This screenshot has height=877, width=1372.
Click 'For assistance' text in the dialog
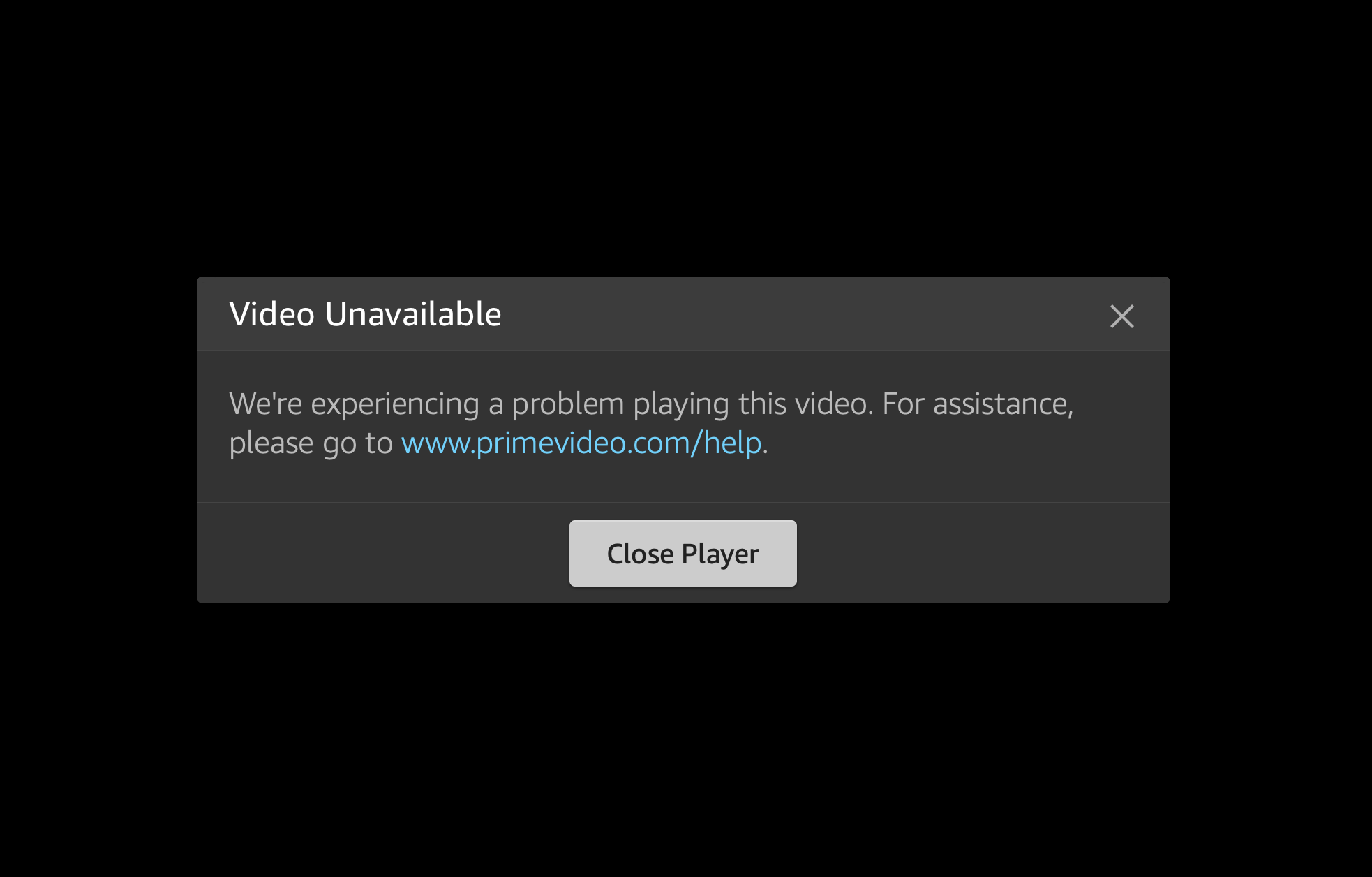977,404
